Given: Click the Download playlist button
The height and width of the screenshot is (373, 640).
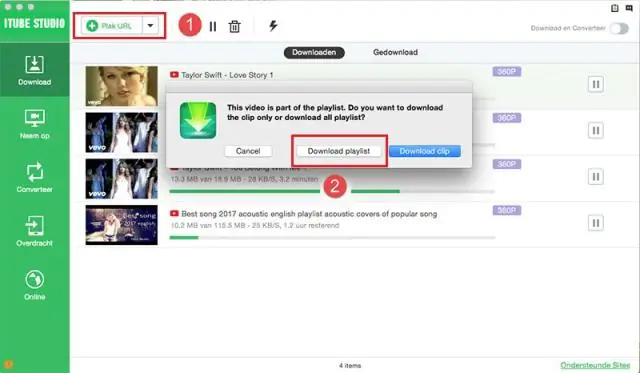Looking at the screenshot, I should click(x=339, y=151).
